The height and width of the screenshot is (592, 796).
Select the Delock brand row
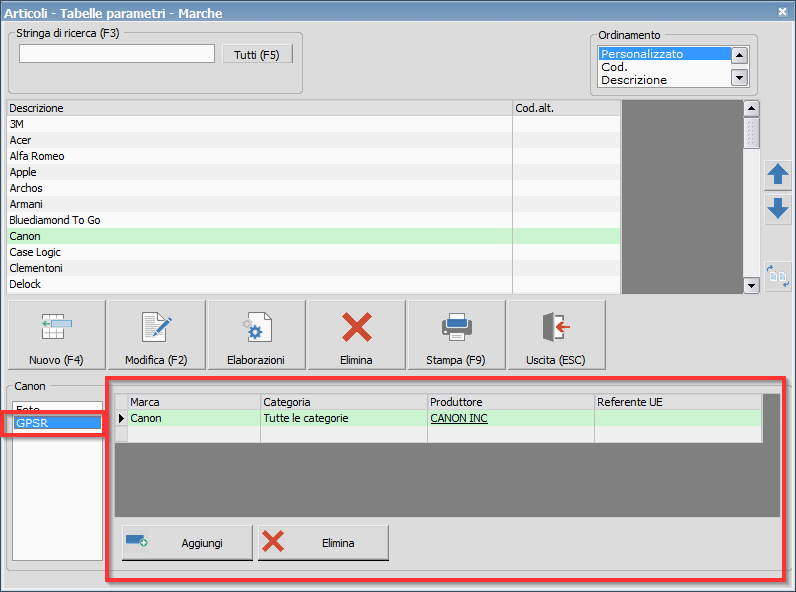point(314,284)
